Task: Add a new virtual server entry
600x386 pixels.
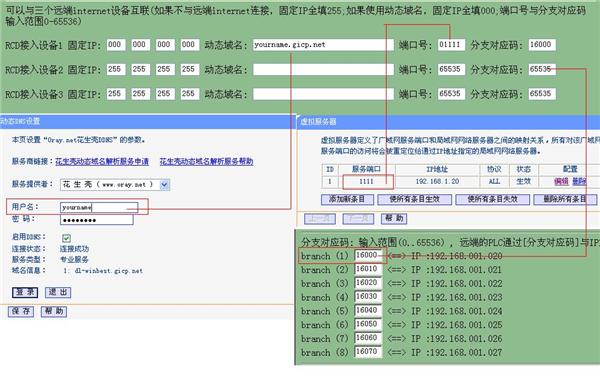Action: tap(347, 199)
